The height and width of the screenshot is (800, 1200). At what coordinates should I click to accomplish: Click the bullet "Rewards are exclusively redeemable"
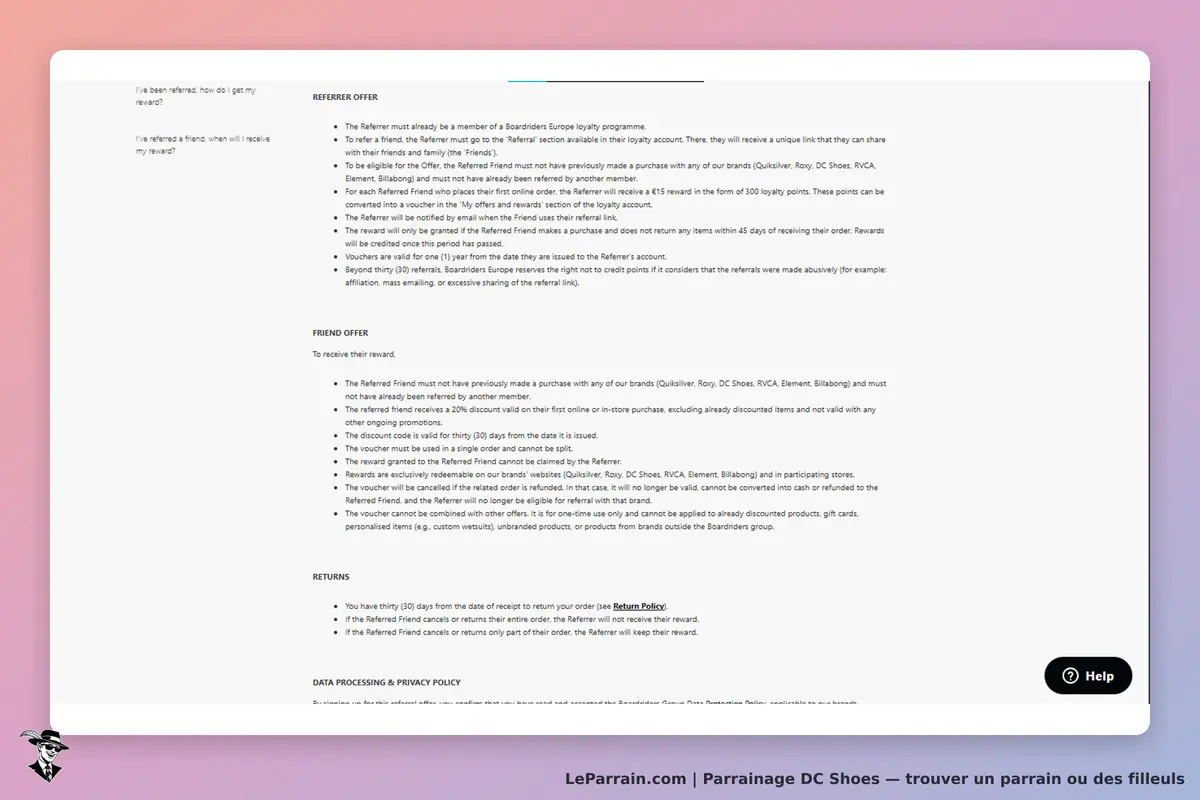tap(600, 474)
